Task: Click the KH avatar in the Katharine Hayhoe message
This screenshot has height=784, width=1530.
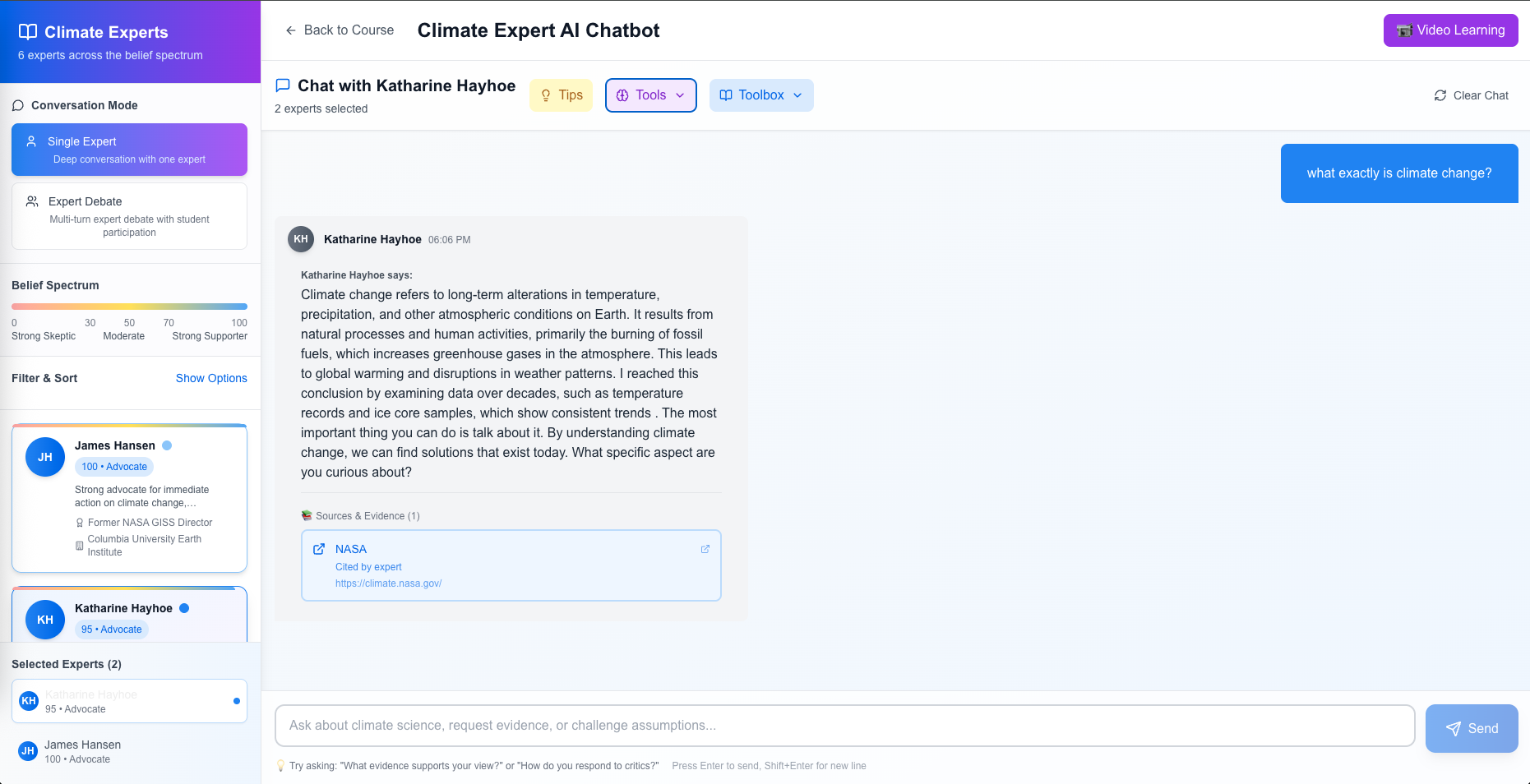Action: [301, 239]
